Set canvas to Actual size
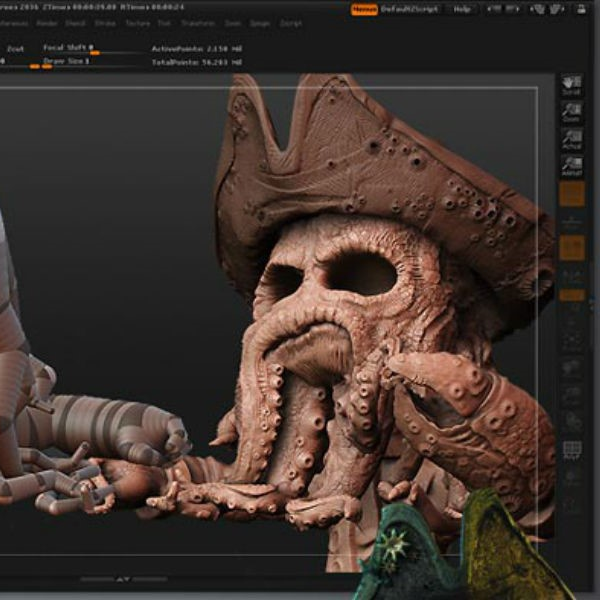This screenshot has width=600, height=600. click(572, 139)
